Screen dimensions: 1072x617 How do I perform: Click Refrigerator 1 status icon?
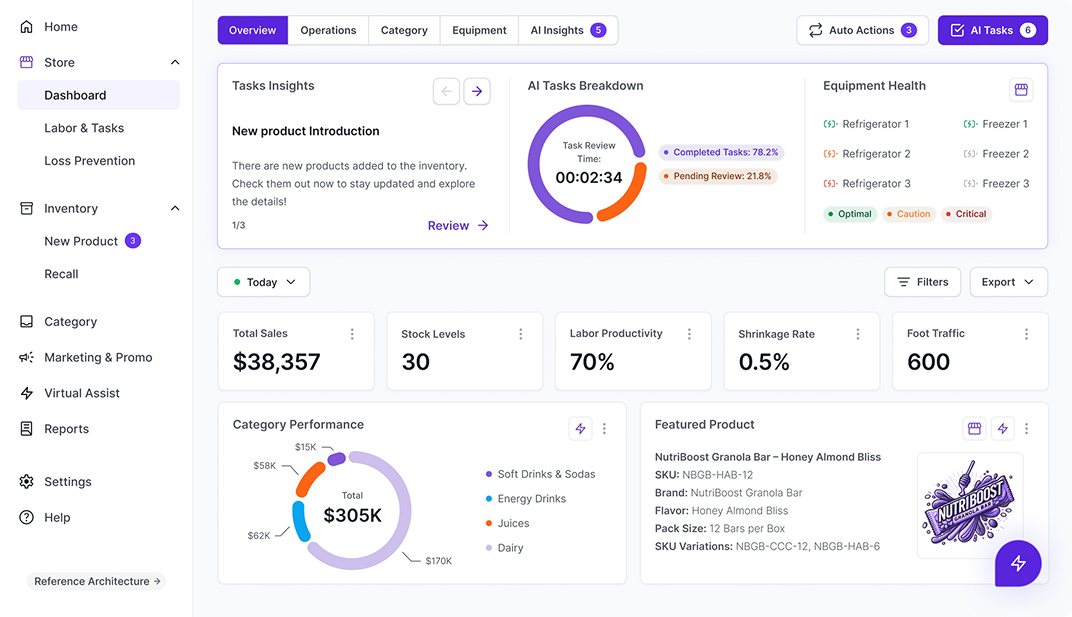pyautogui.click(x=830, y=124)
